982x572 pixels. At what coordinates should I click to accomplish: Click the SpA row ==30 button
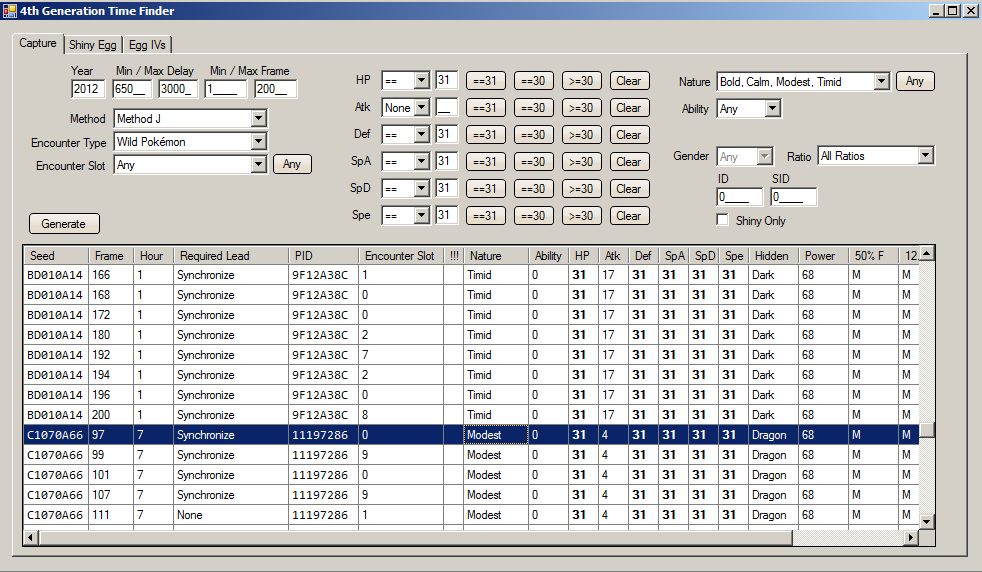pos(533,162)
